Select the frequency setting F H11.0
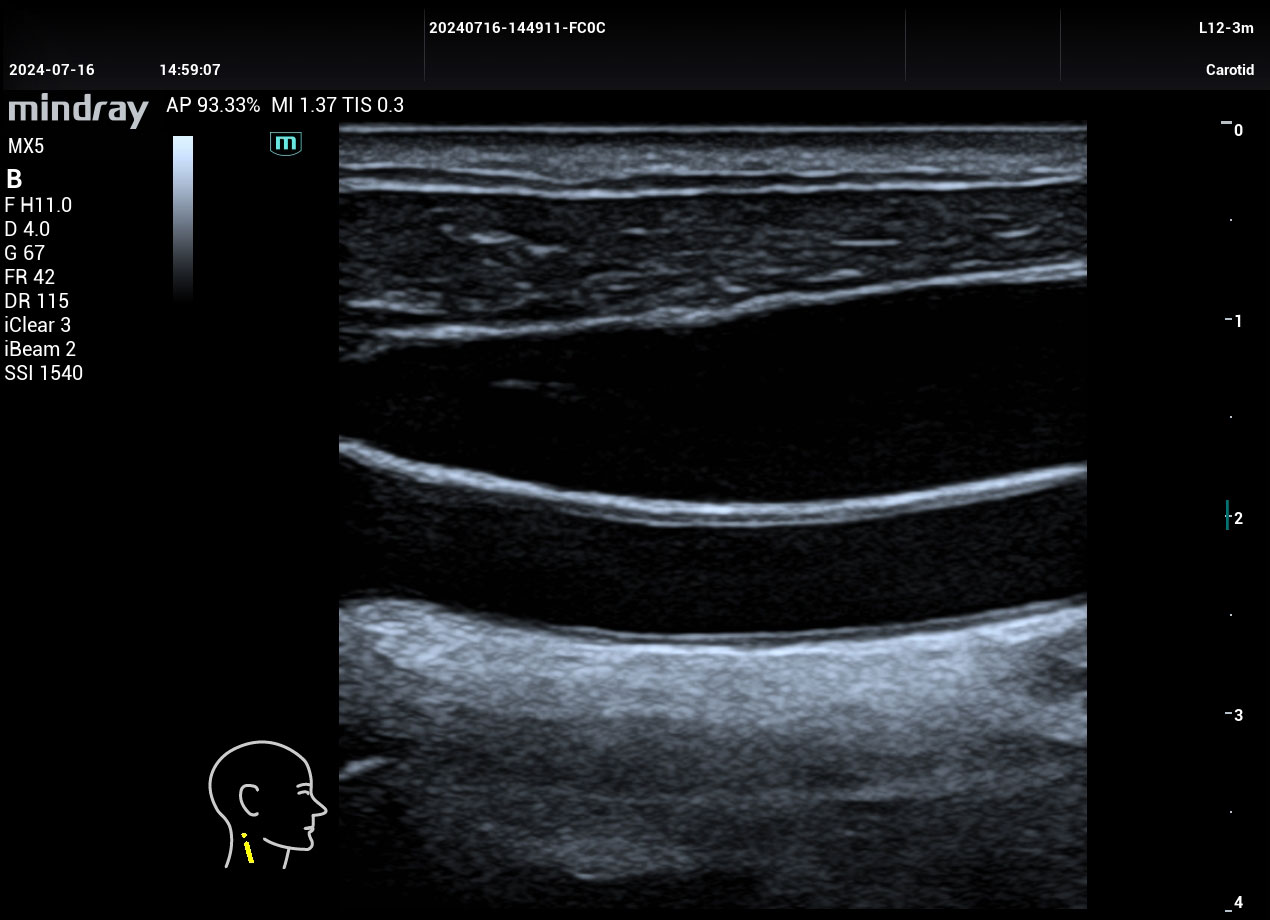Viewport: 1270px width, 920px height. point(38,205)
